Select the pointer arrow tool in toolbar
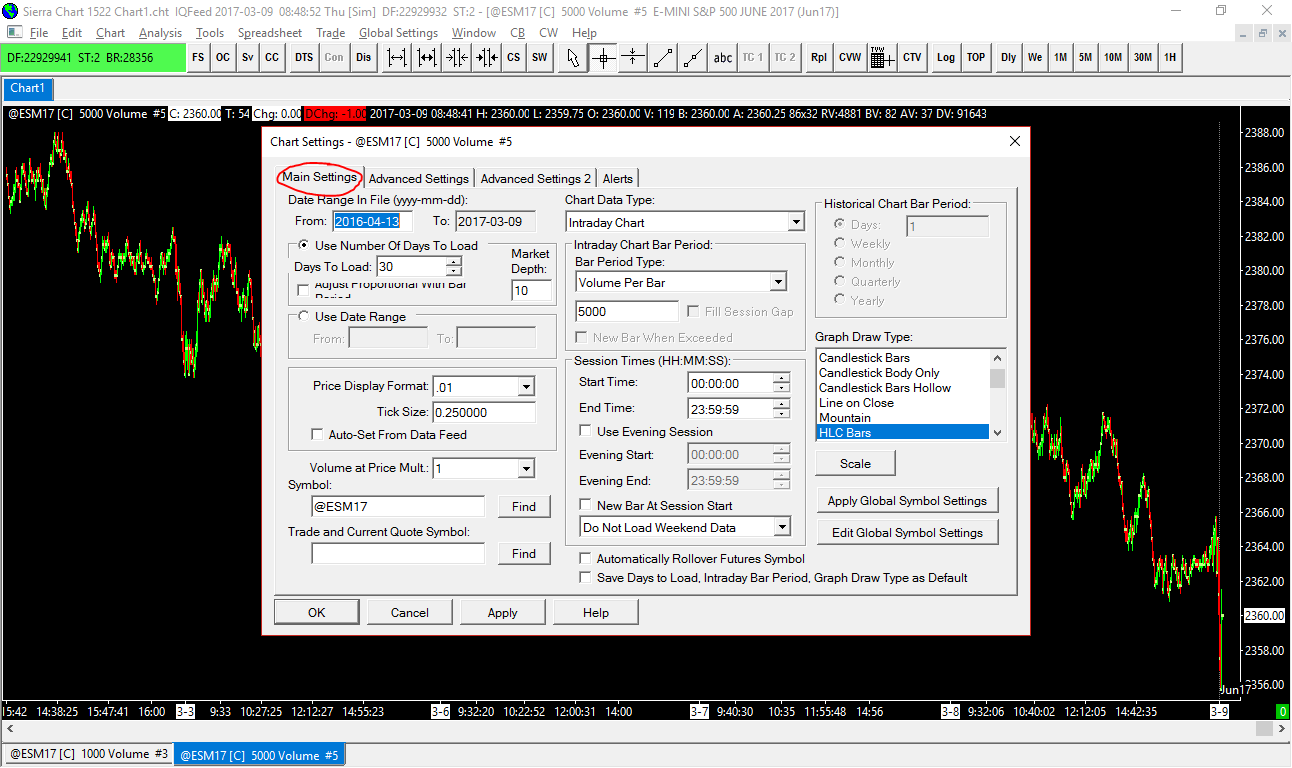The width and height of the screenshot is (1292, 768). [573, 58]
